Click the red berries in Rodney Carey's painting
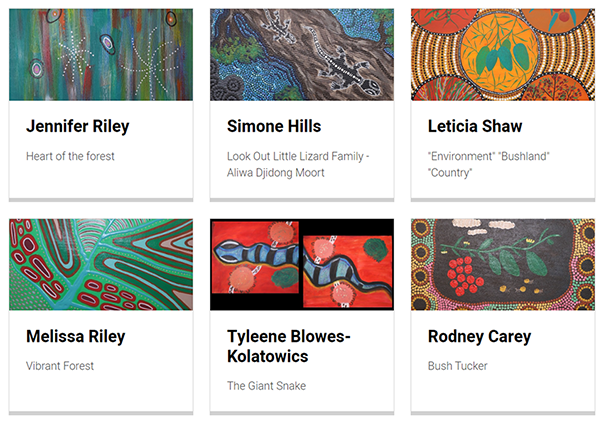The width and height of the screenshot is (604, 425). pos(462,271)
